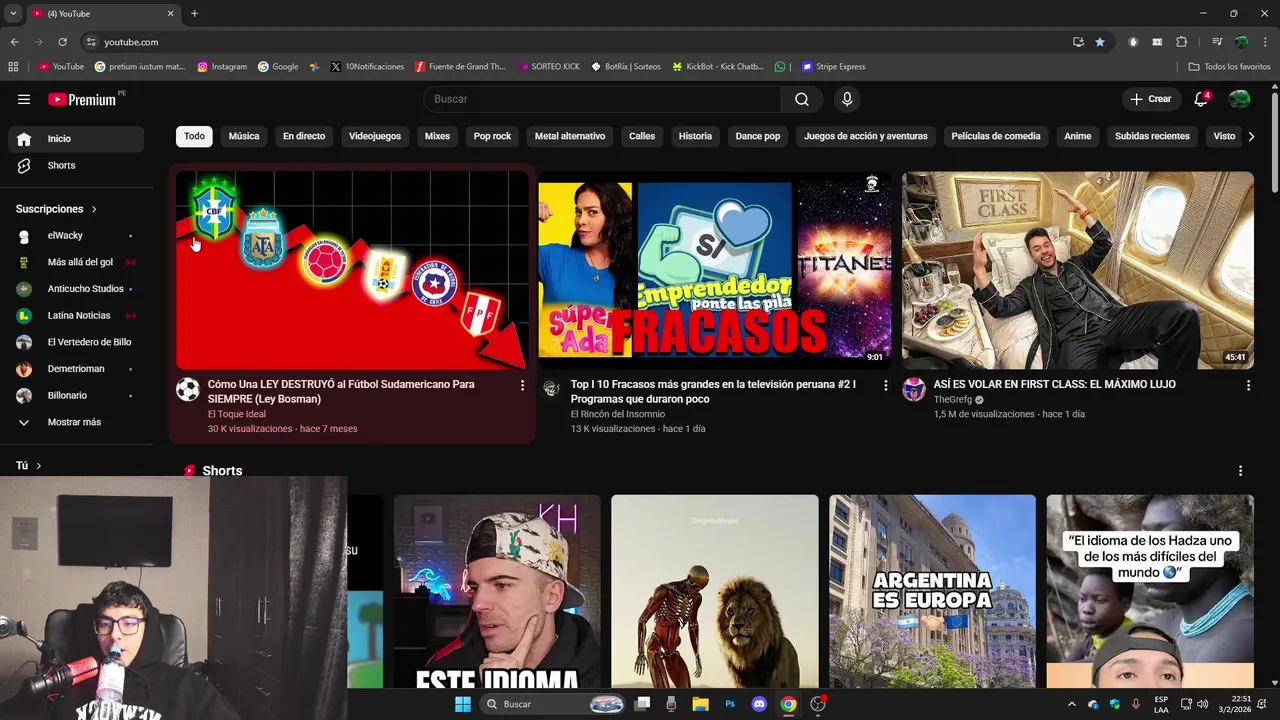This screenshot has width=1280, height=720.
Task: Select Películas de comedia chip
Action: pos(996,136)
